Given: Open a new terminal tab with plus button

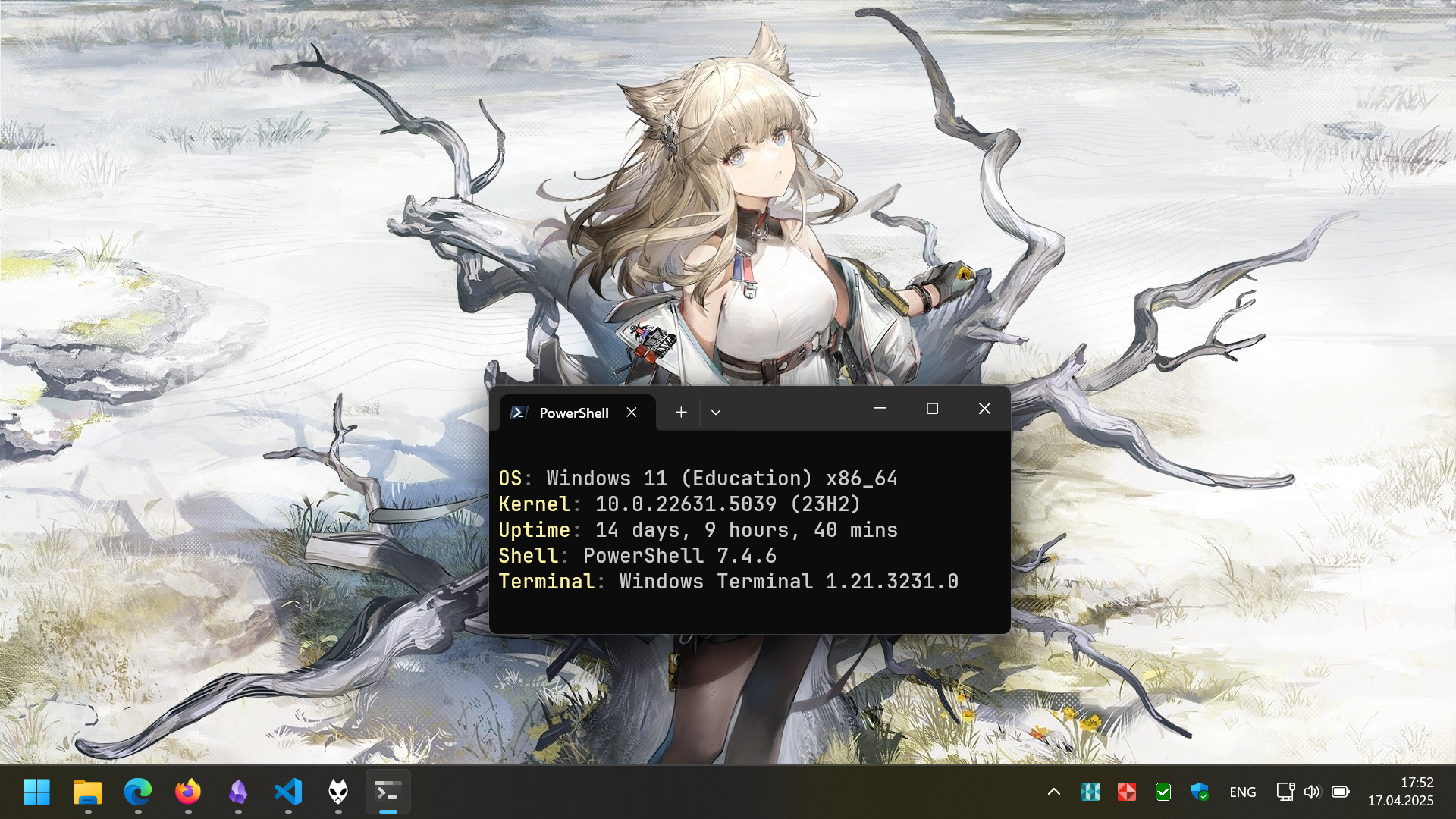Looking at the screenshot, I should point(681,413).
